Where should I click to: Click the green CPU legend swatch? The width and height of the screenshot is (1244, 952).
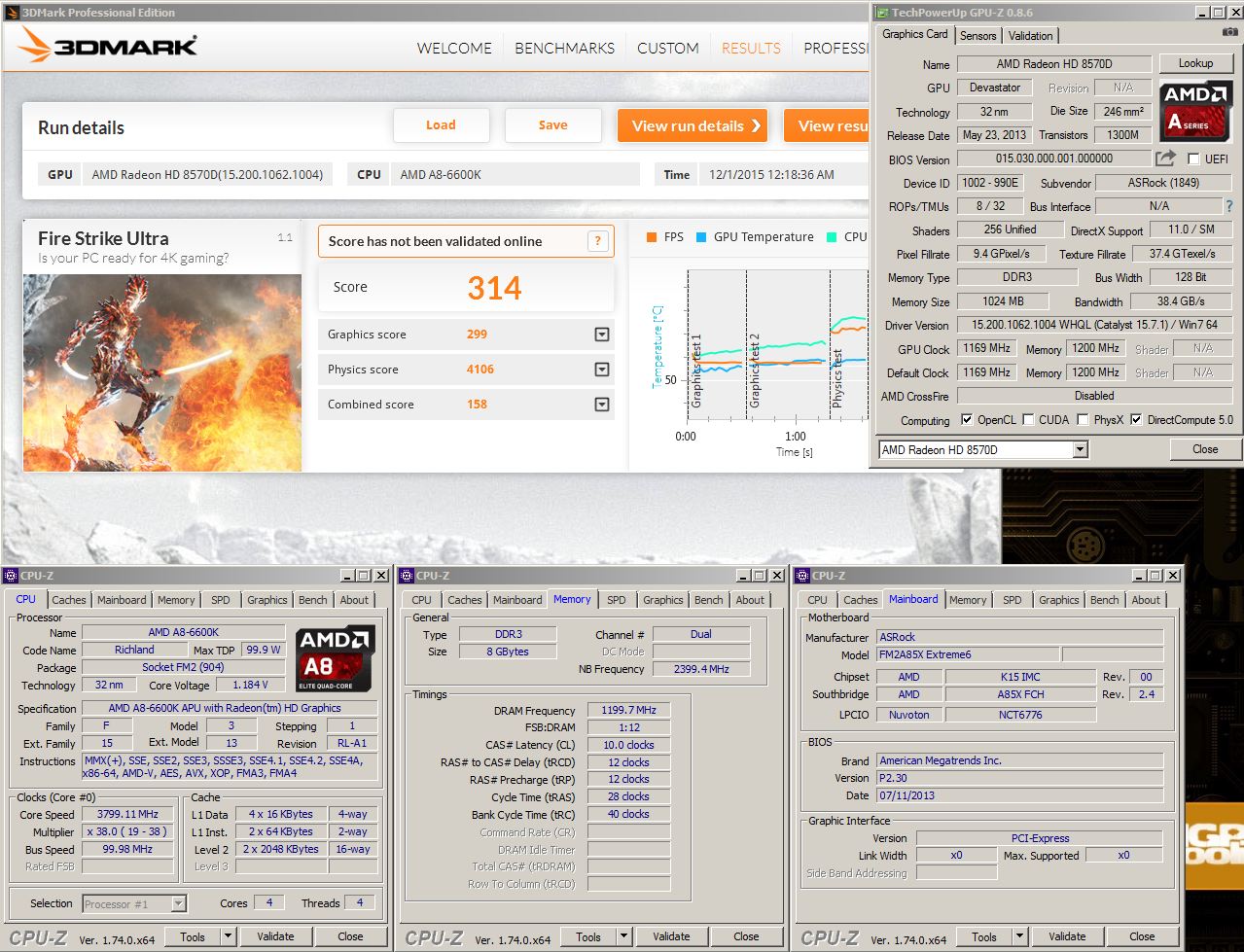click(x=832, y=237)
